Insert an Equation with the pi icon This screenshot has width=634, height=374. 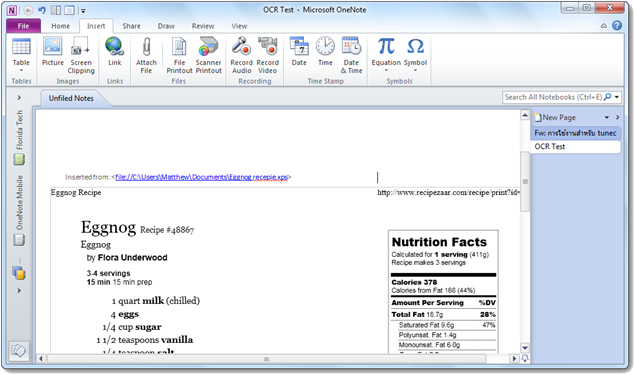[x=386, y=46]
